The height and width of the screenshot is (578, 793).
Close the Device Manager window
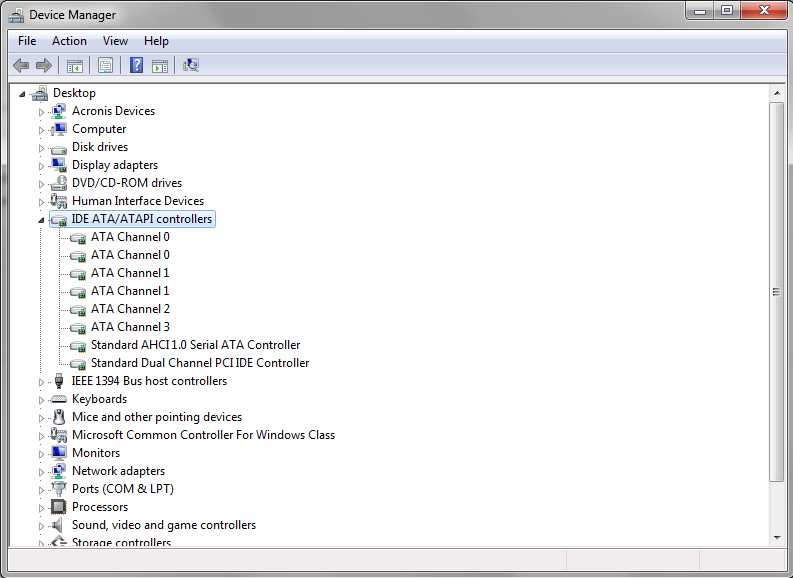click(x=764, y=11)
